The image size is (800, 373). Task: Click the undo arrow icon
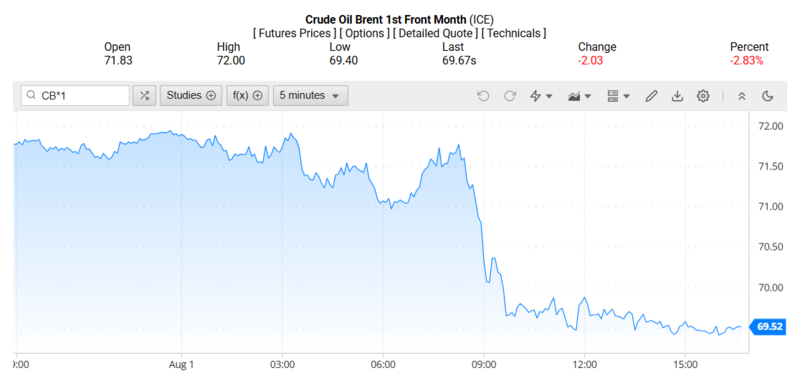click(x=483, y=96)
